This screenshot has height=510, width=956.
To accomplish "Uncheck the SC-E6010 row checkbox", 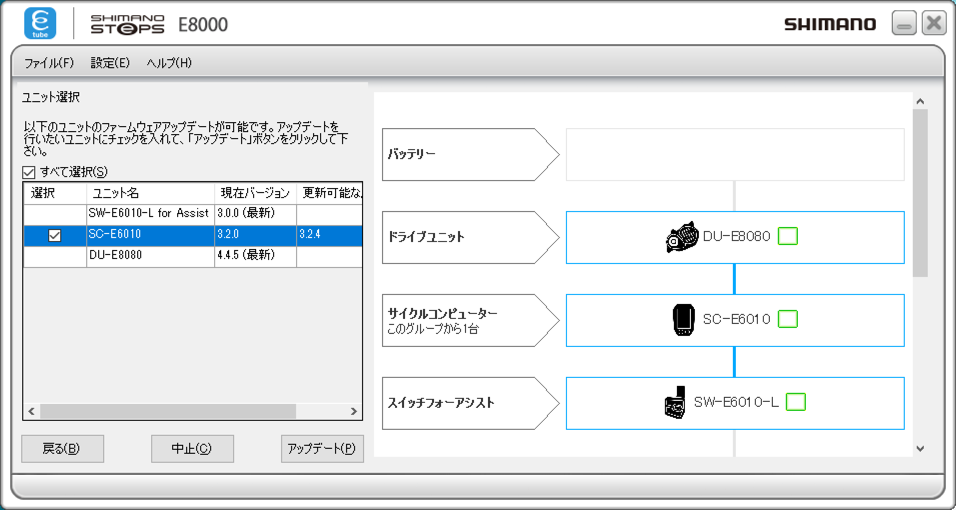I will tap(55, 235).
